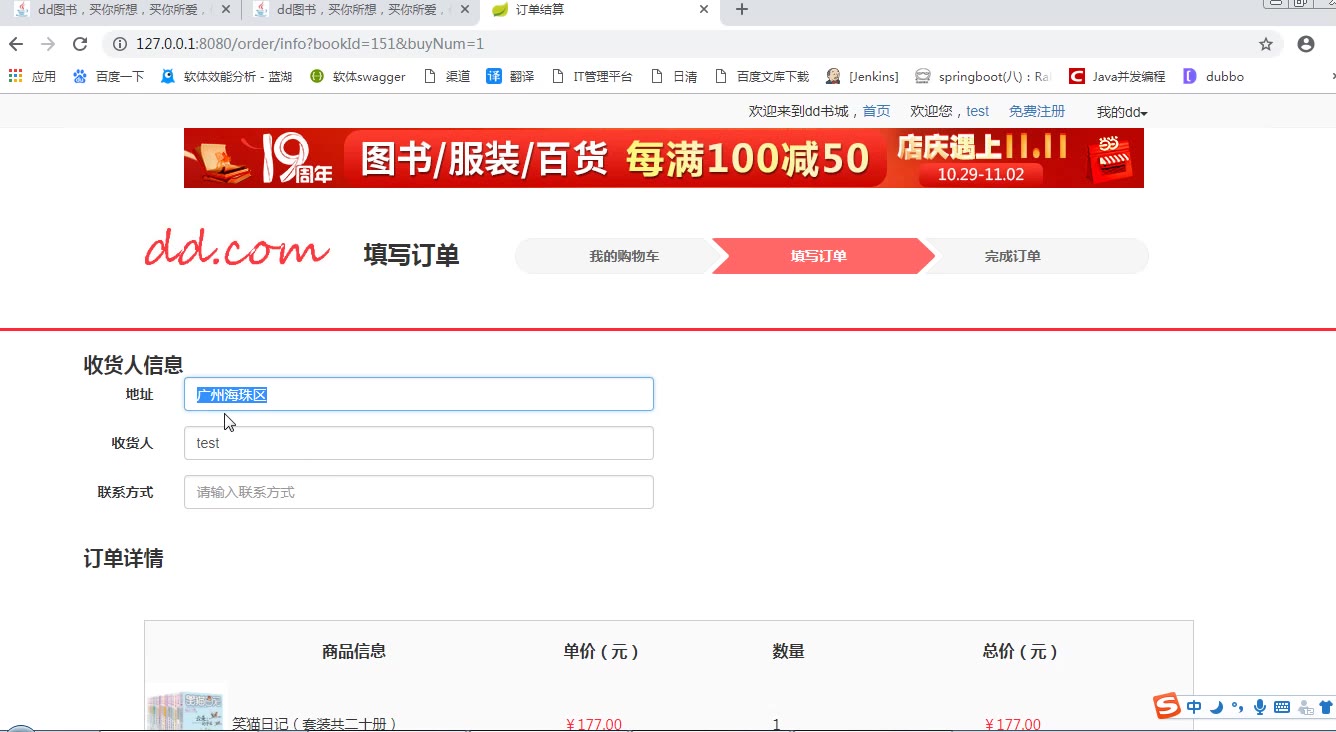This screenshot has height=732, width=1336.
Task: Go back to the previous page
Action: point(16,44)
